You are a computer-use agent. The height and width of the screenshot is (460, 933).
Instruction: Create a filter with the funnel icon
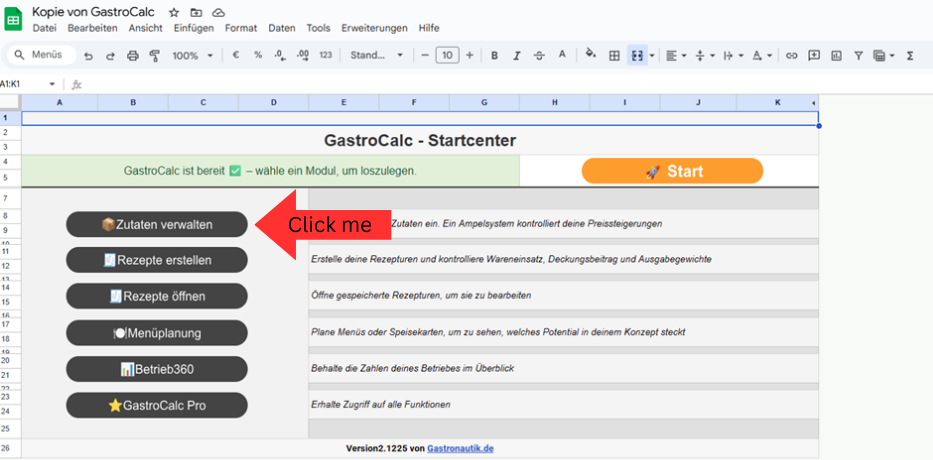(x=858, y=55)
